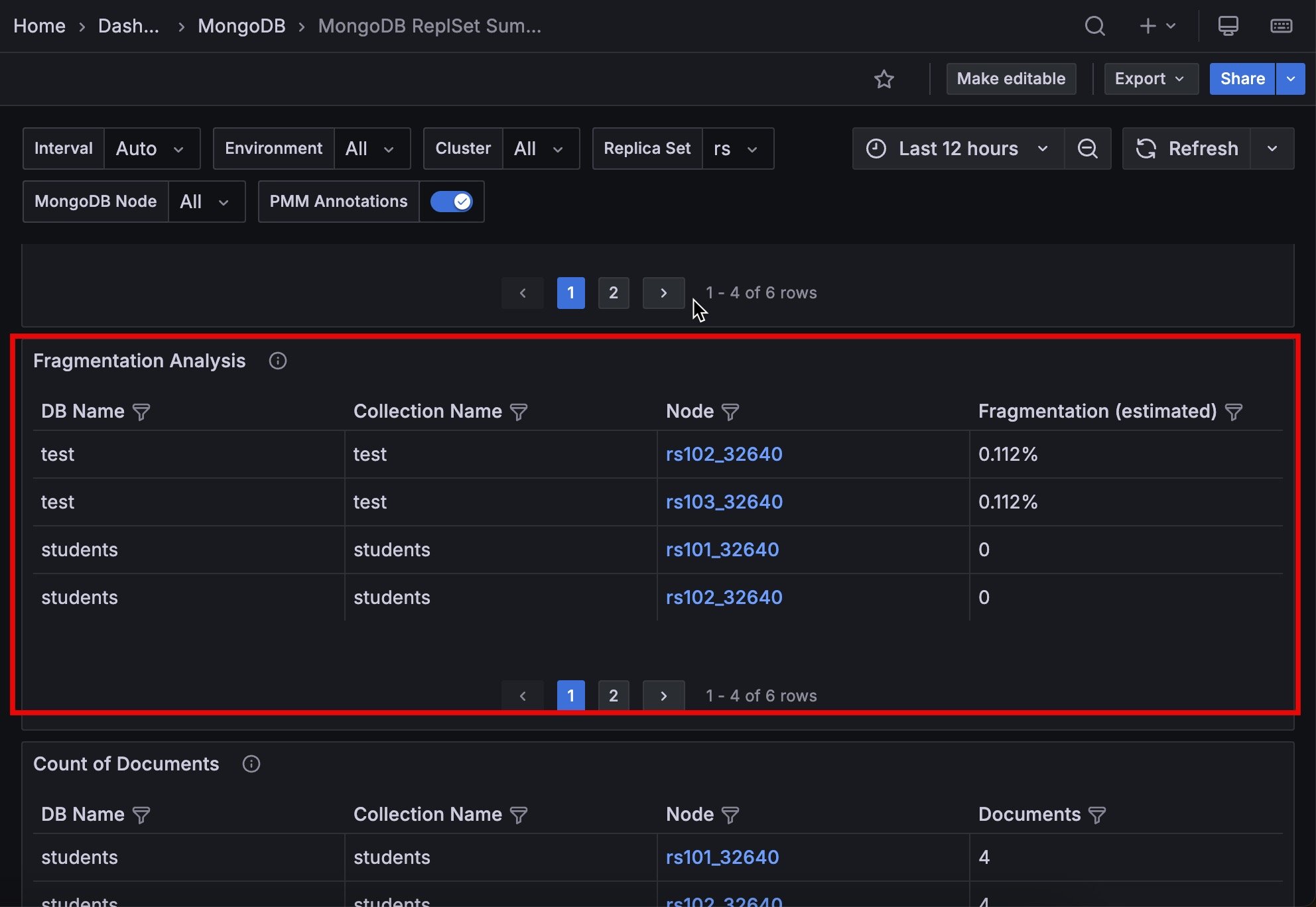Screen dimensions: 1316x907
Task: Open the dashboard search
Action: pyautogui.click(x=1094, y=26)
